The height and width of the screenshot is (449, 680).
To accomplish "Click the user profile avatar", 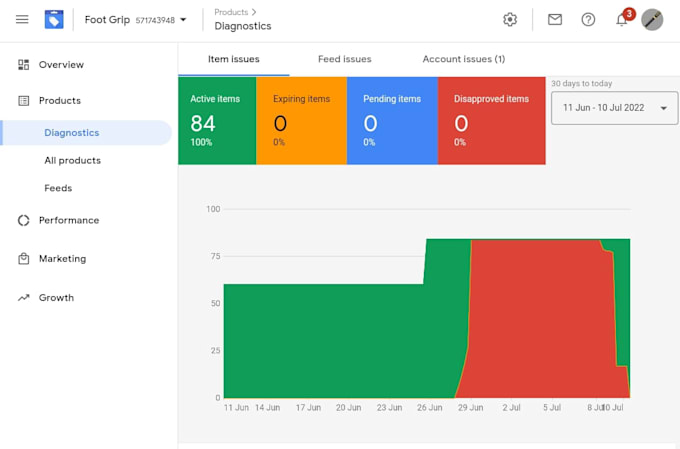I will click(x=652, y=20).
